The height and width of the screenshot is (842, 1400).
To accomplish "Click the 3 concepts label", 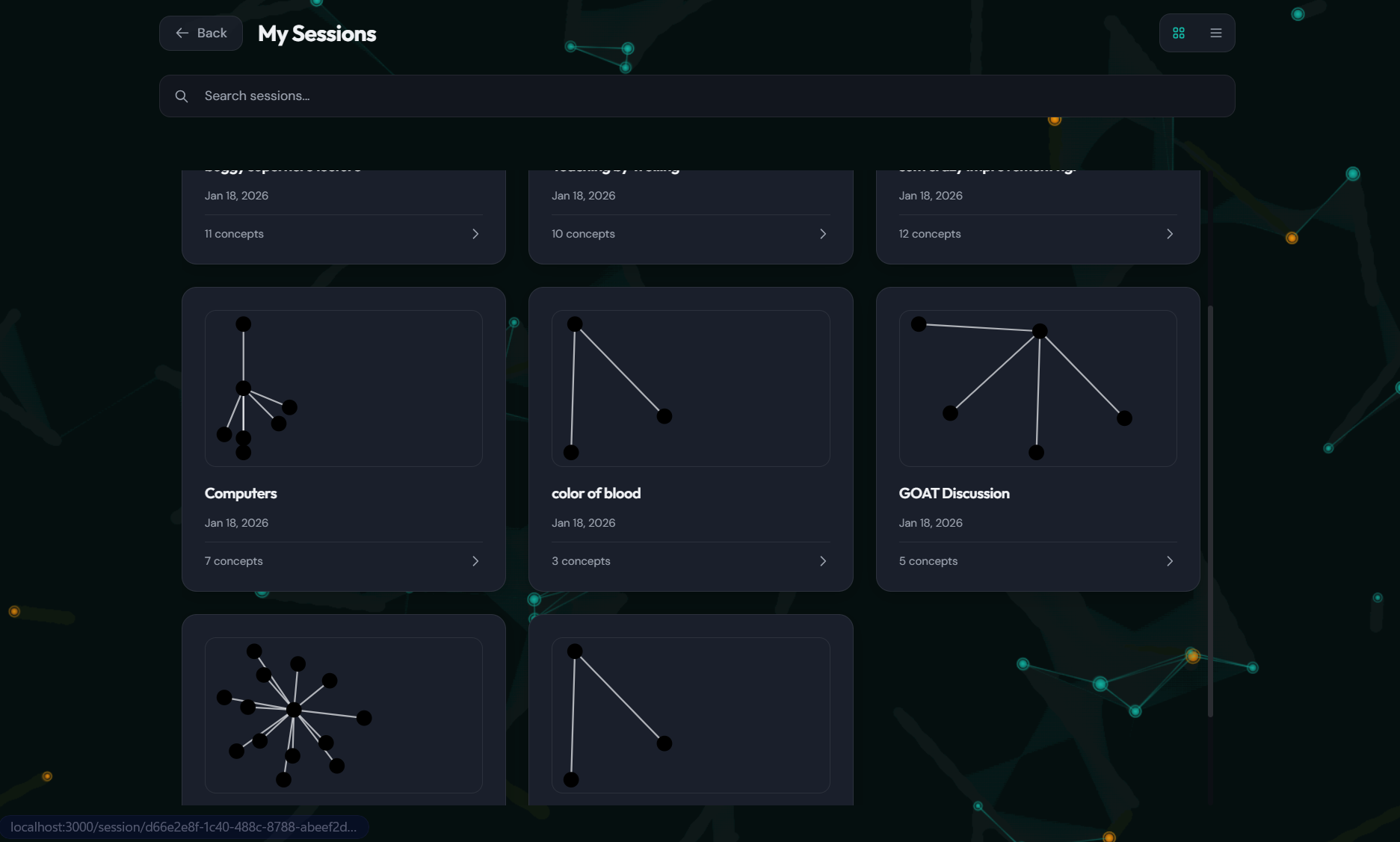I will 581,561.
